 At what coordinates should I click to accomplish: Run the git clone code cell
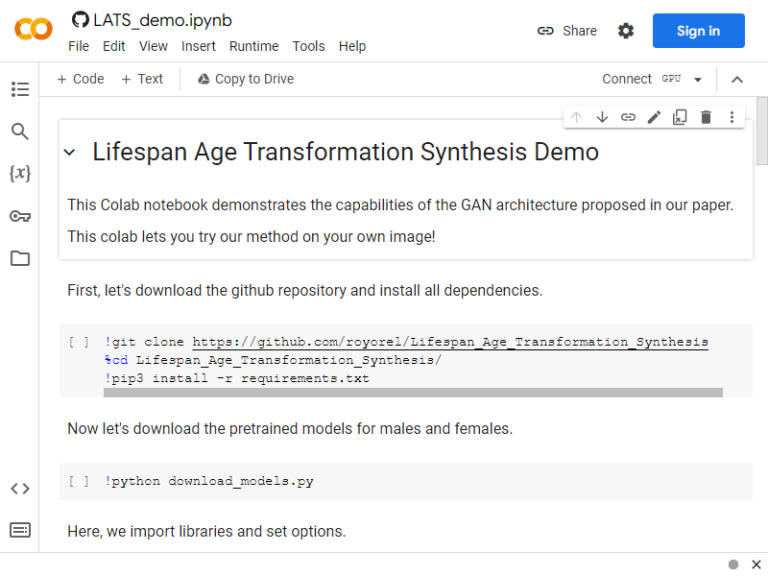tap(79, 342)
